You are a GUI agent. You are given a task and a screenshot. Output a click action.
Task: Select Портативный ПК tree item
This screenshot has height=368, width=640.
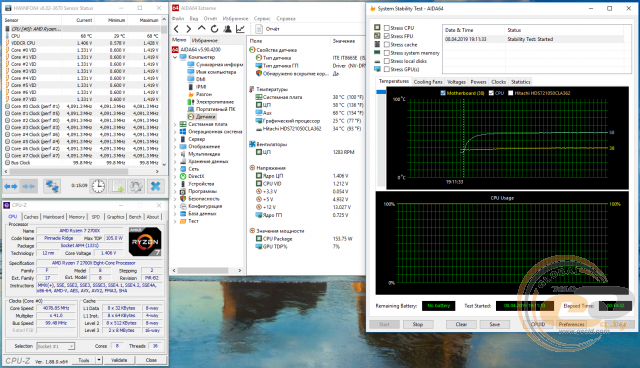(211, 109)
